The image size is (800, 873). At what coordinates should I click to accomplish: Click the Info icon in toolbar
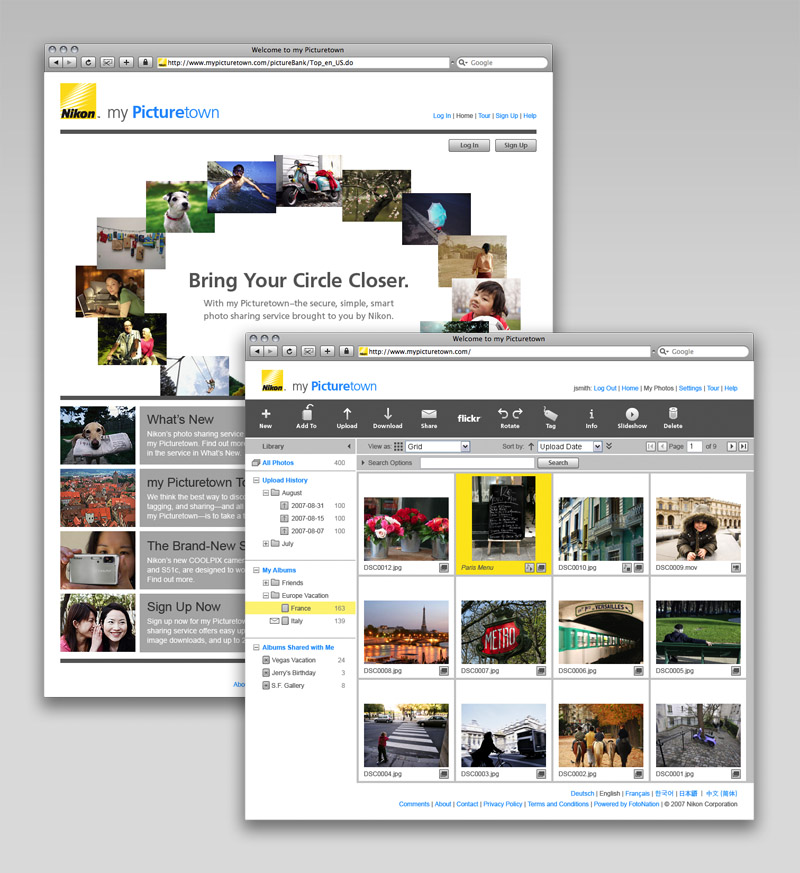point(591,414)
